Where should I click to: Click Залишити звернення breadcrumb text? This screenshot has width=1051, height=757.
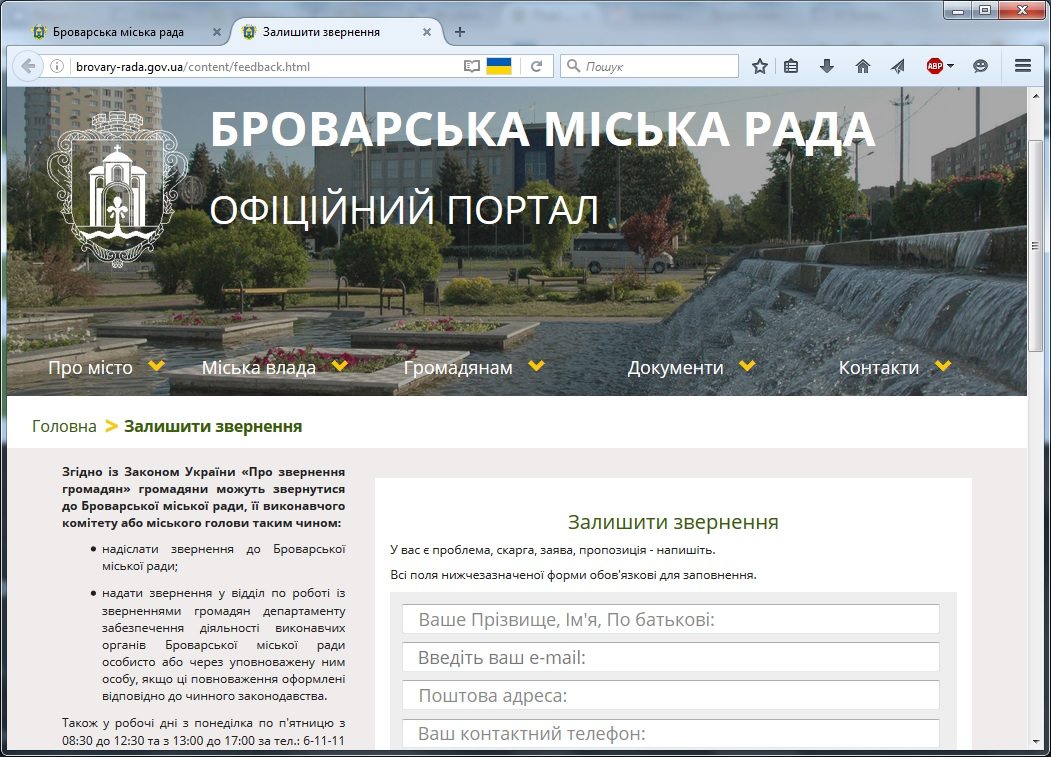[213, 426]
